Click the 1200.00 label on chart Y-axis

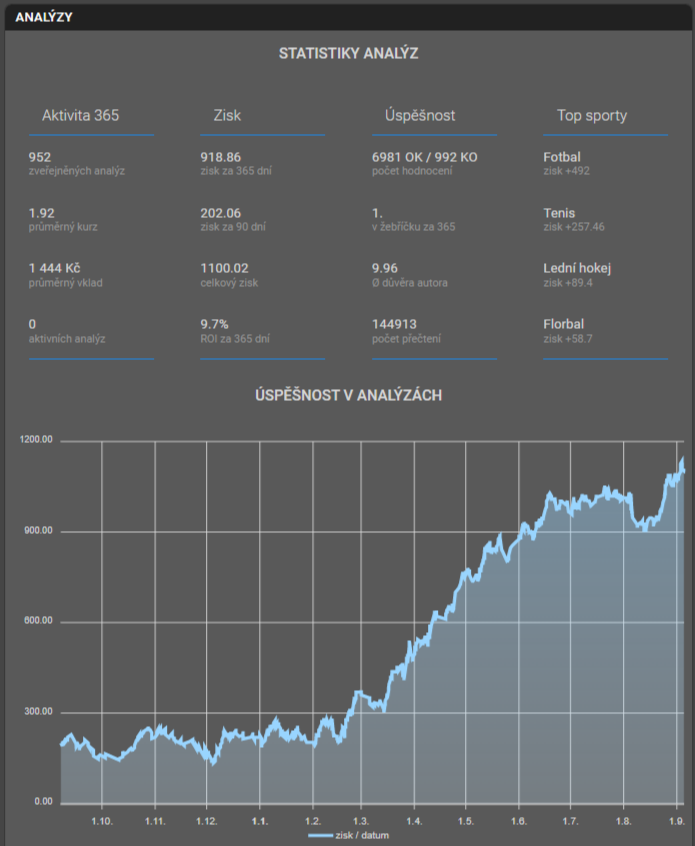click(x=36, y=441)
